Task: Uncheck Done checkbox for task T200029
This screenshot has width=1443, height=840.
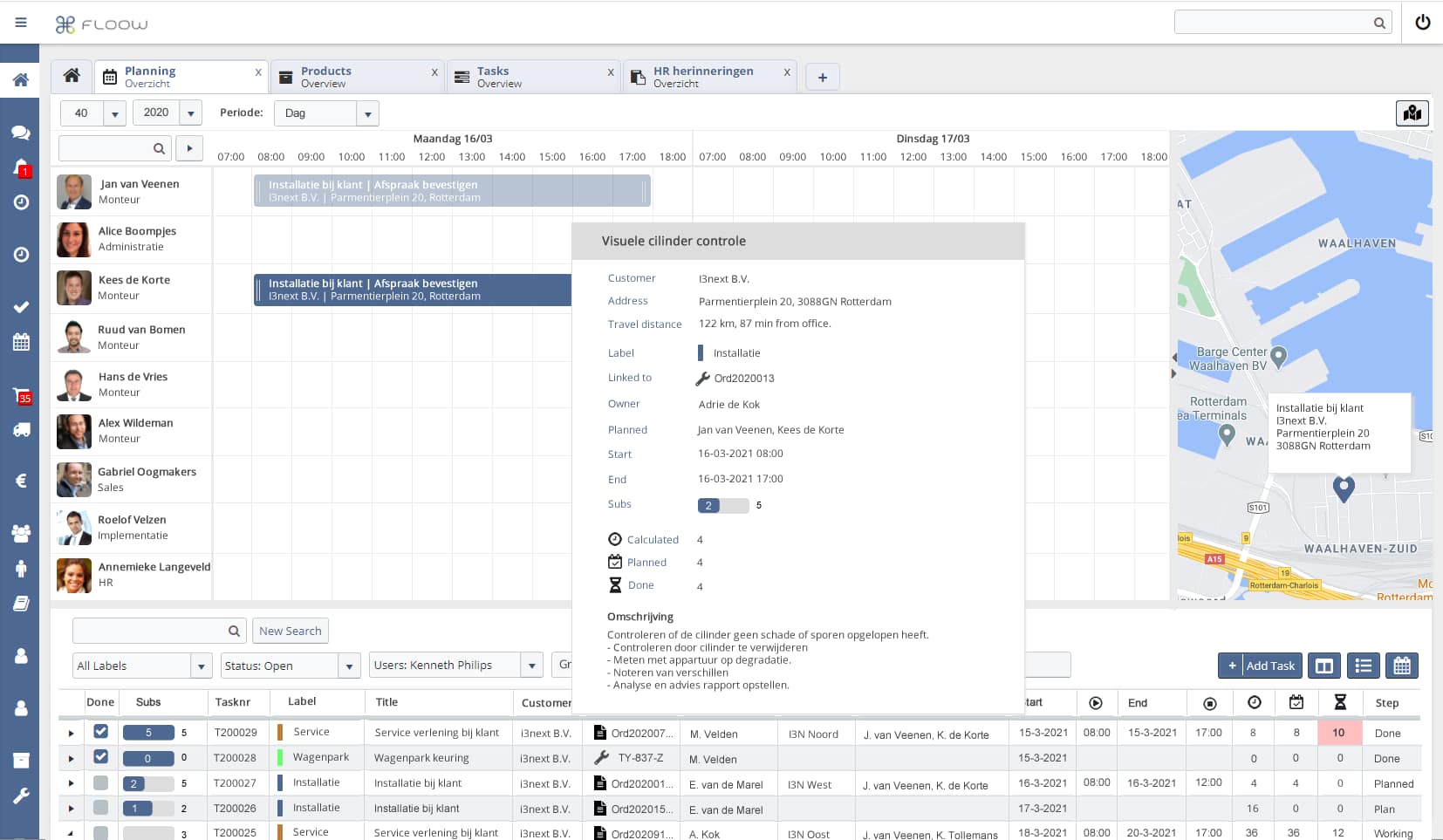Action: pos(100,732)
